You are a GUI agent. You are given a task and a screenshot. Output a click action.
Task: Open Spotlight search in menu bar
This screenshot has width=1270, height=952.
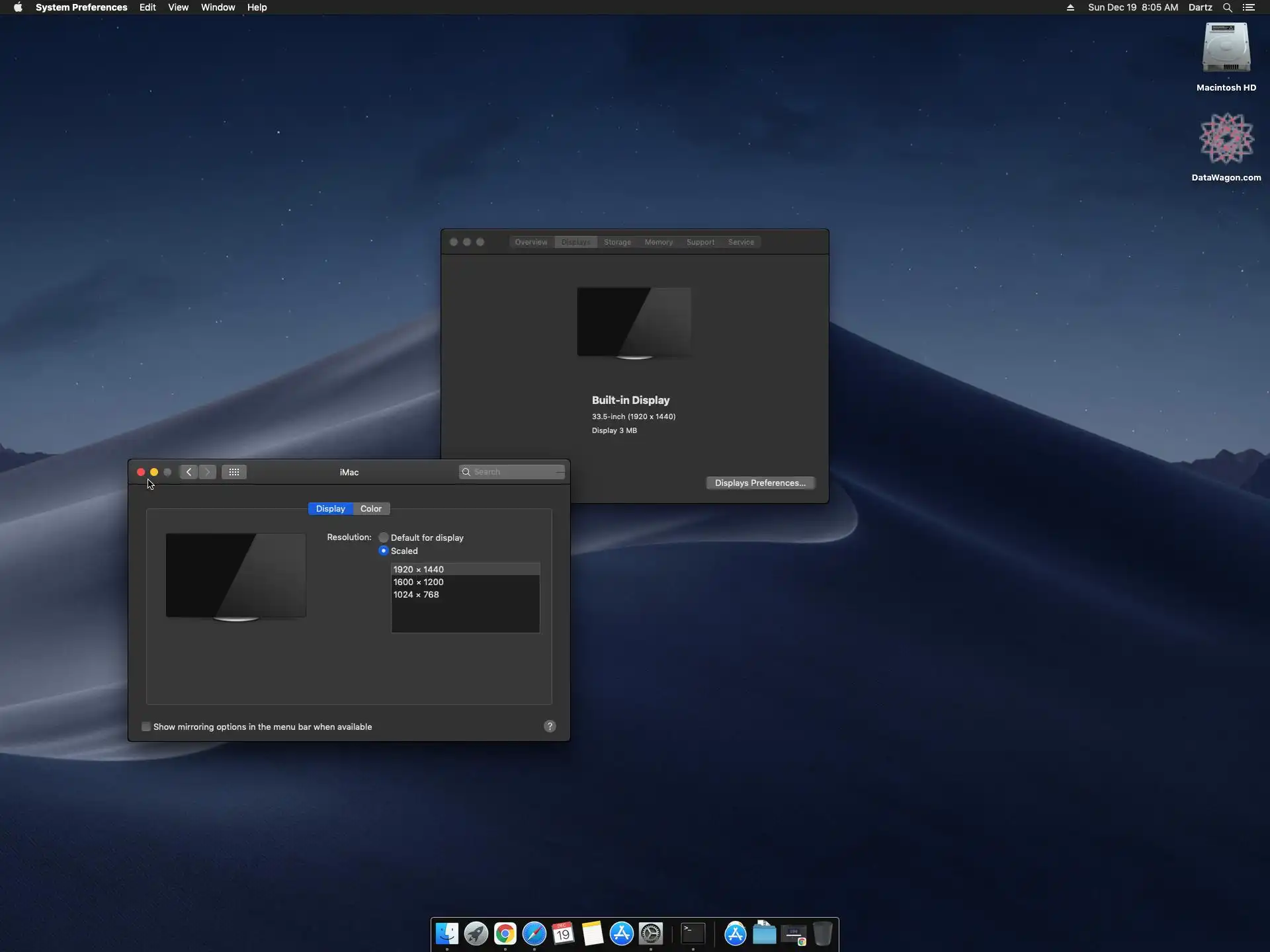coord(1227,7)
